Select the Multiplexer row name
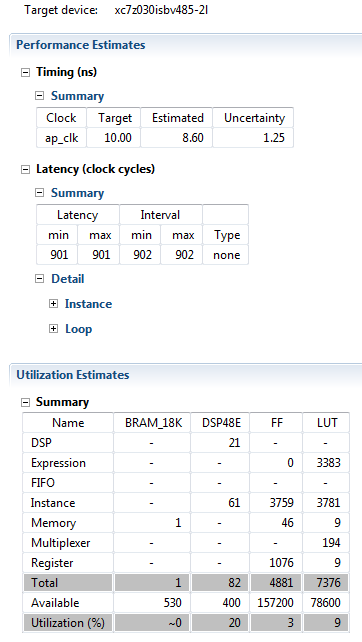The height and width of the screenshot is (642, 362). [x=61, y=543]
